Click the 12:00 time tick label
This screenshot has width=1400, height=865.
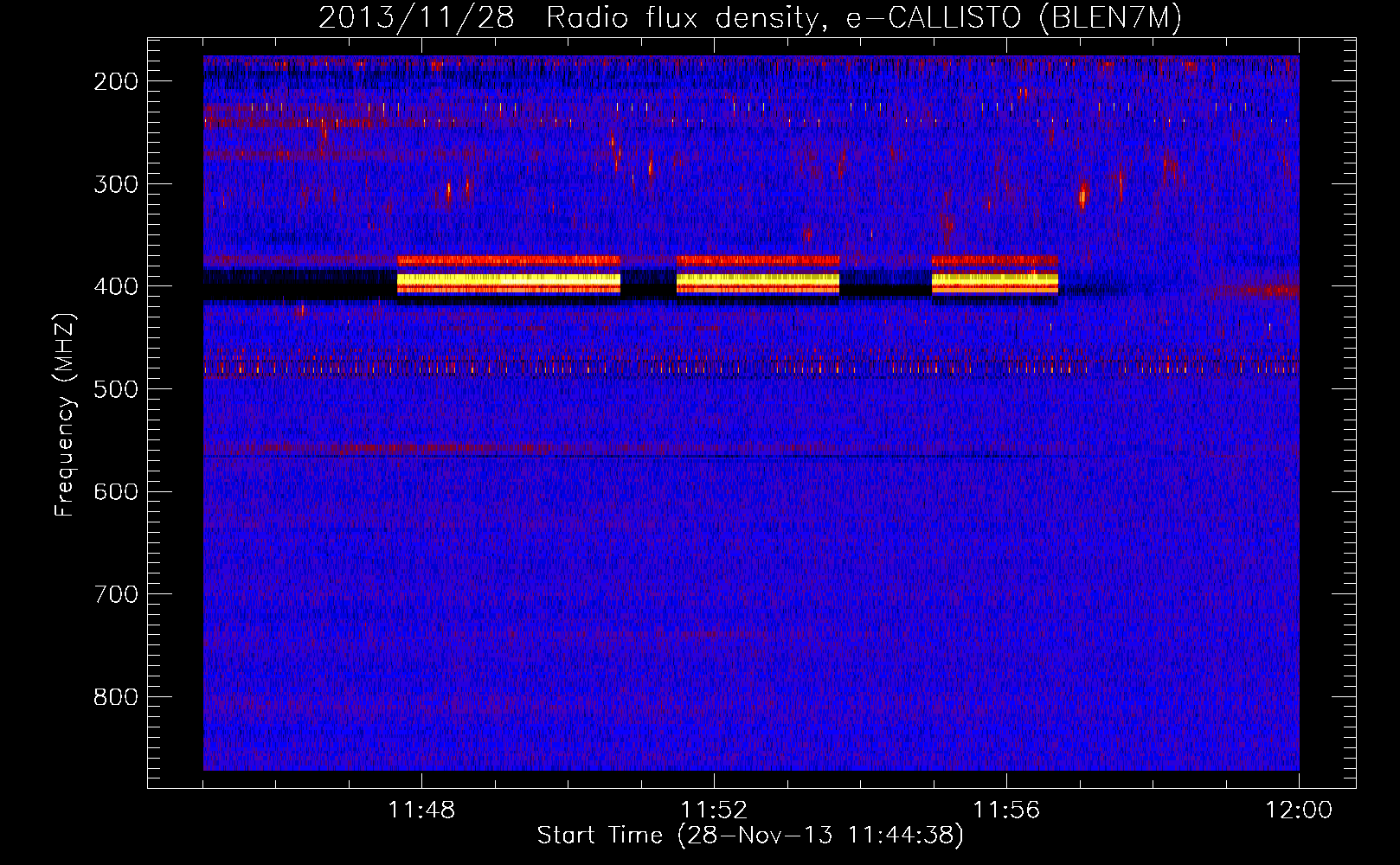tap(1299, 811)
